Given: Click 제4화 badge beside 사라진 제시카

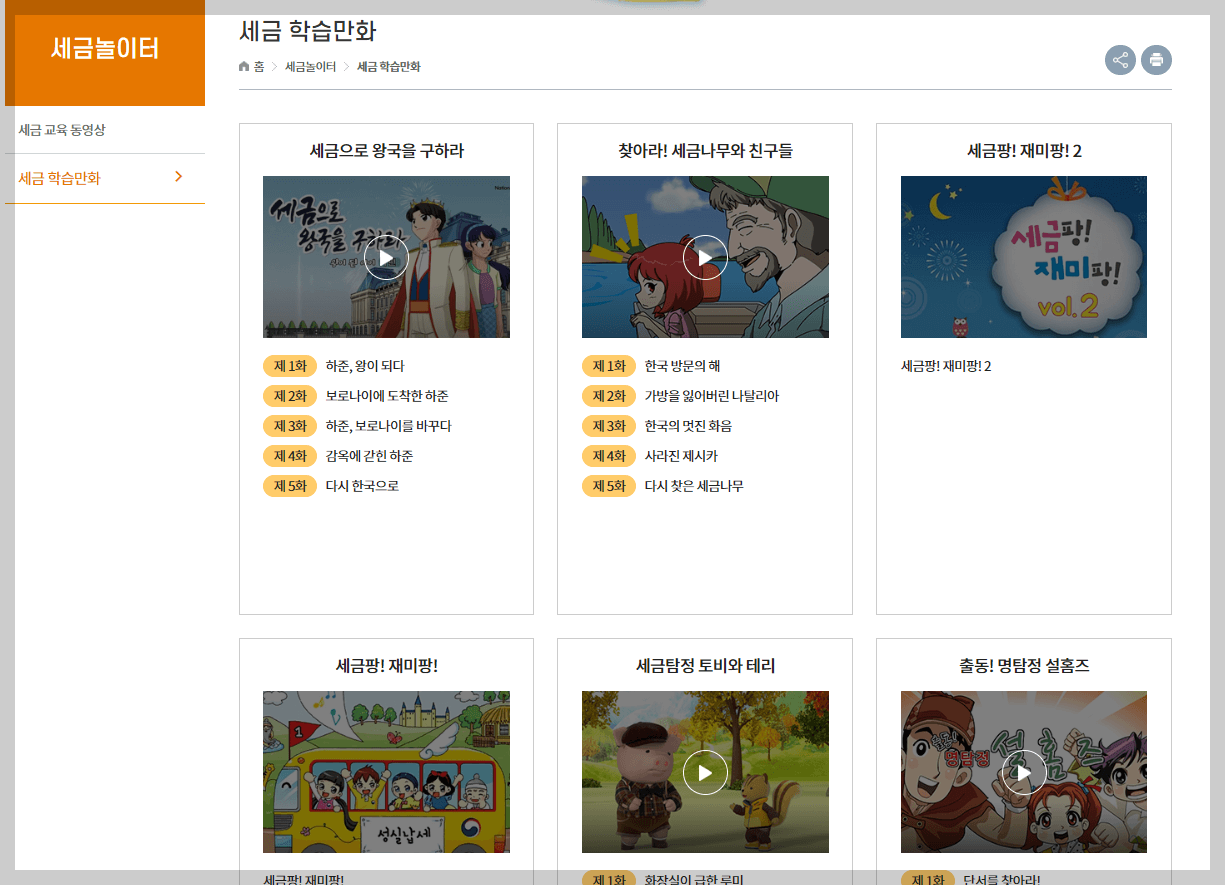Looking at the screenshot, I should coord(609,456).
